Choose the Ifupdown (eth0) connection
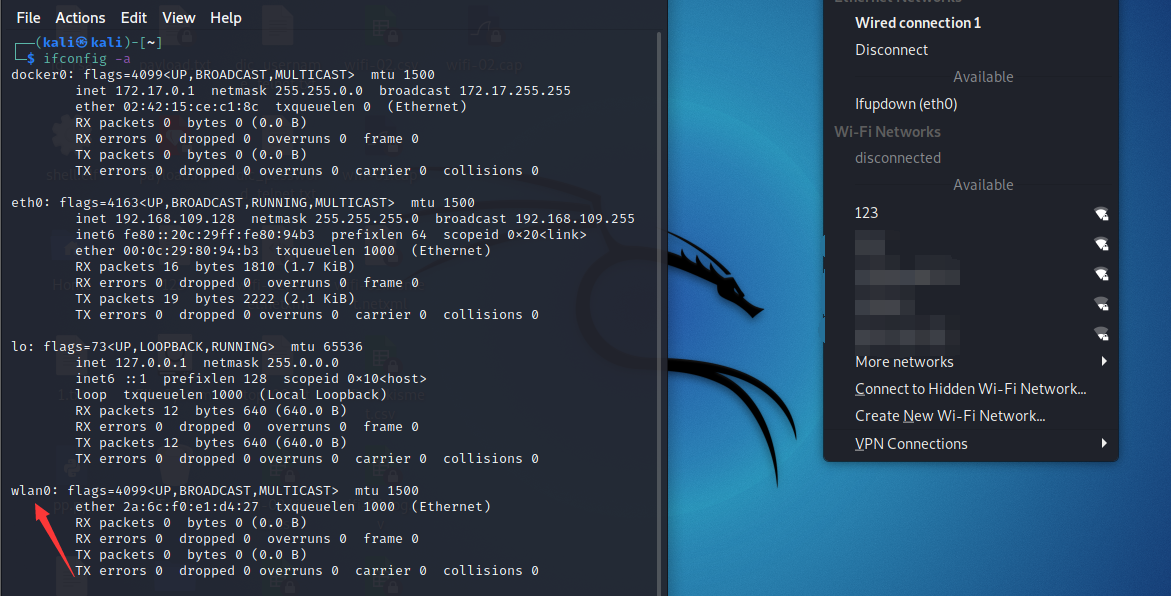 tap(906, 104)
